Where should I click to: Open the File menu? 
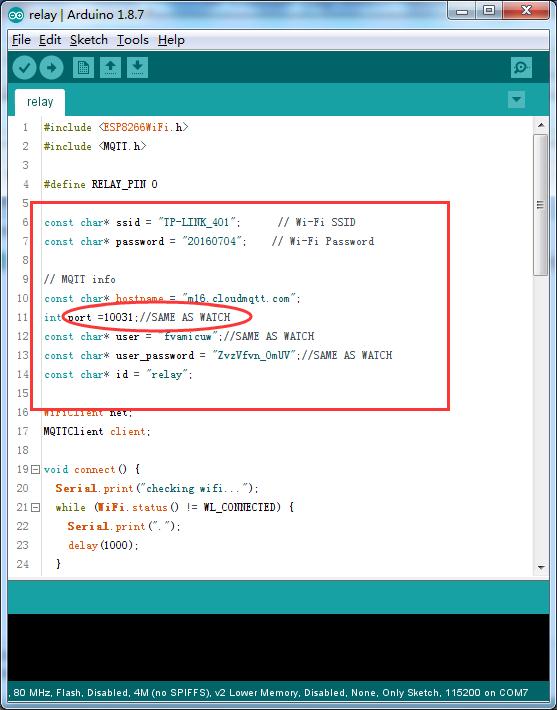click(x=21, y=40)
